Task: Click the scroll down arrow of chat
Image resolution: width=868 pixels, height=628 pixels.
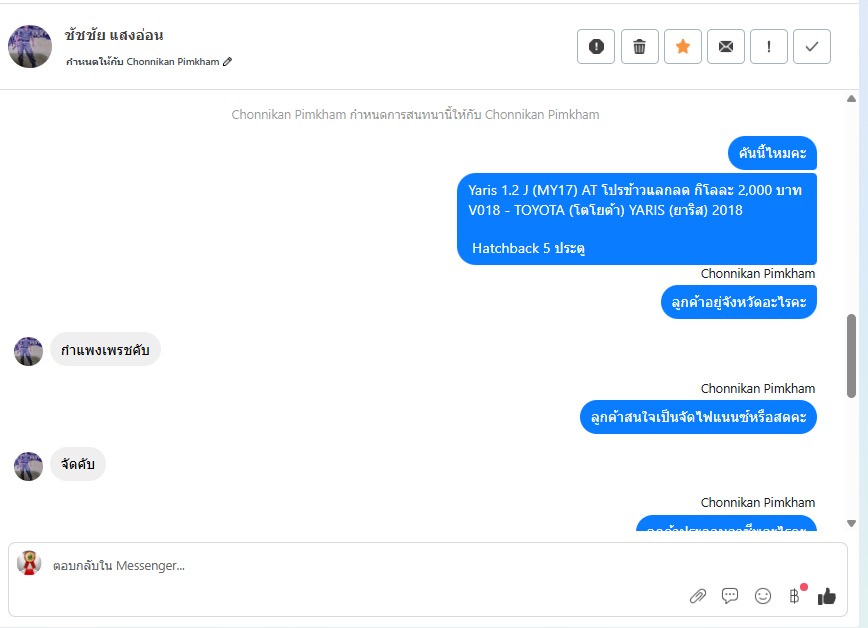Action: (851, 523)
